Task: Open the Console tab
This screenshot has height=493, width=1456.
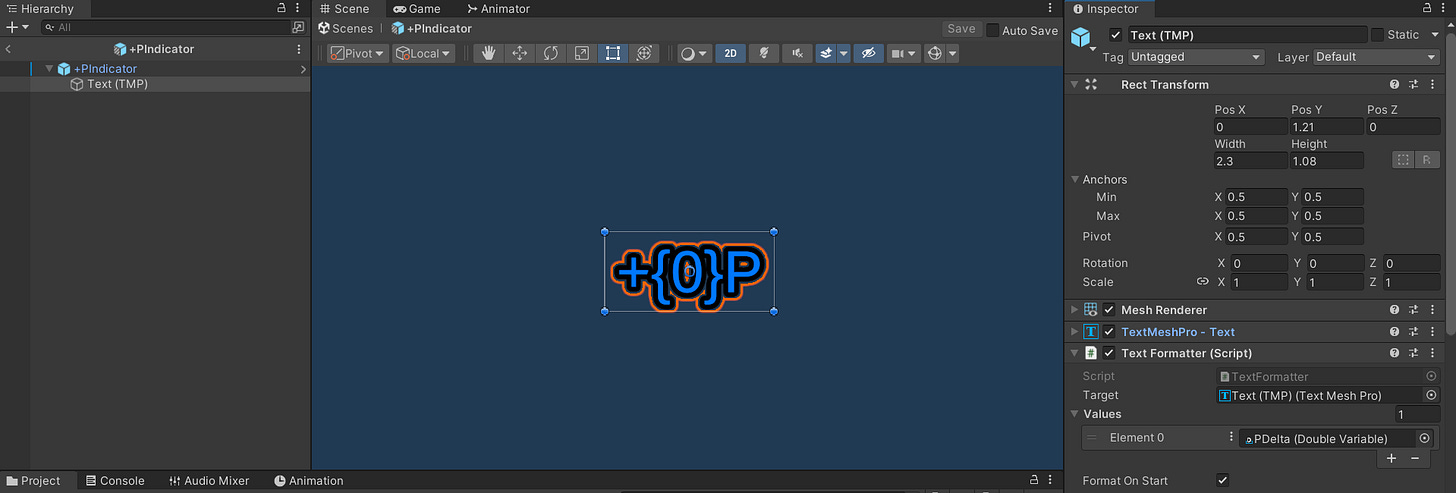Action: pyautogui.click(x=114, y=481)
